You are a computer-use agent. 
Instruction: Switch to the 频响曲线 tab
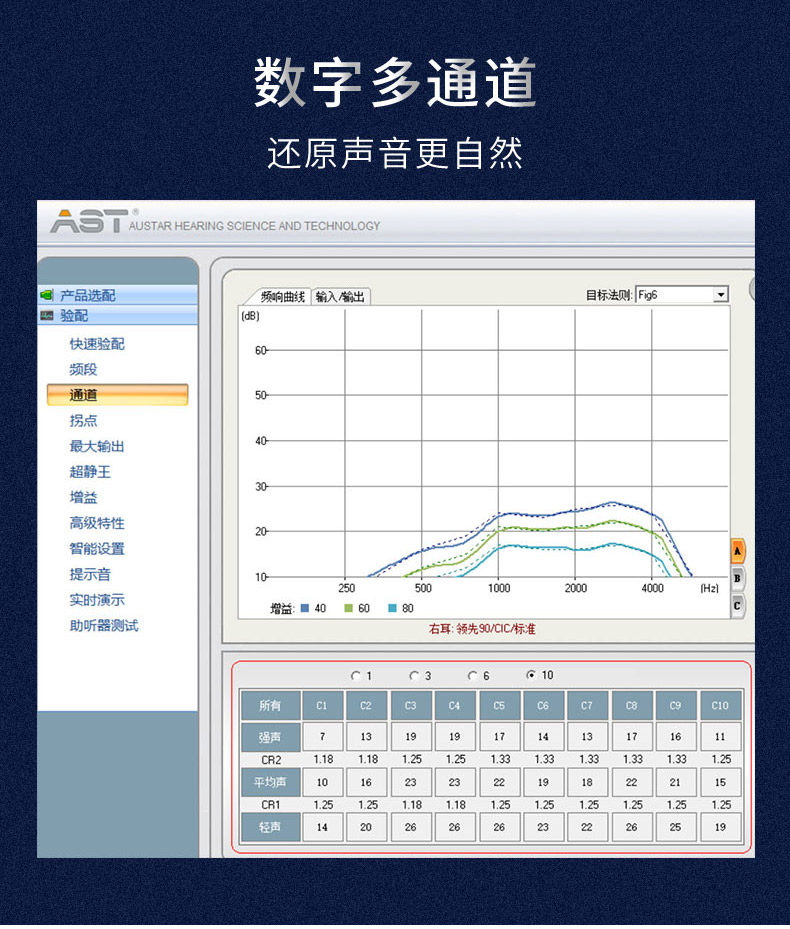pyautogui.click(x=282, y=296)
